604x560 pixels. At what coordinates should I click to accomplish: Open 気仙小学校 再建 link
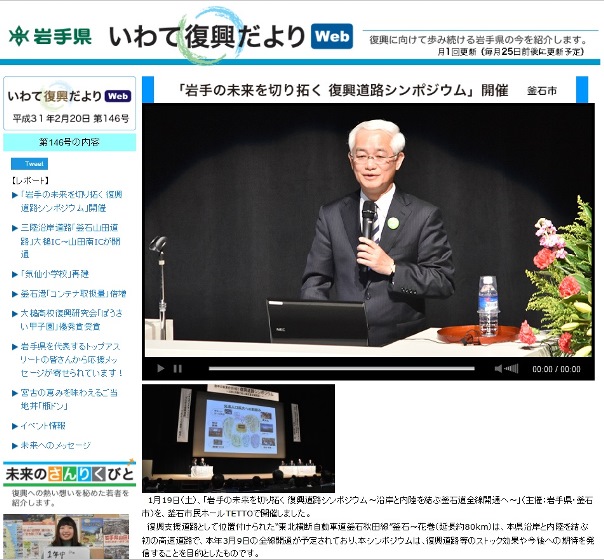tap(55, 274)
